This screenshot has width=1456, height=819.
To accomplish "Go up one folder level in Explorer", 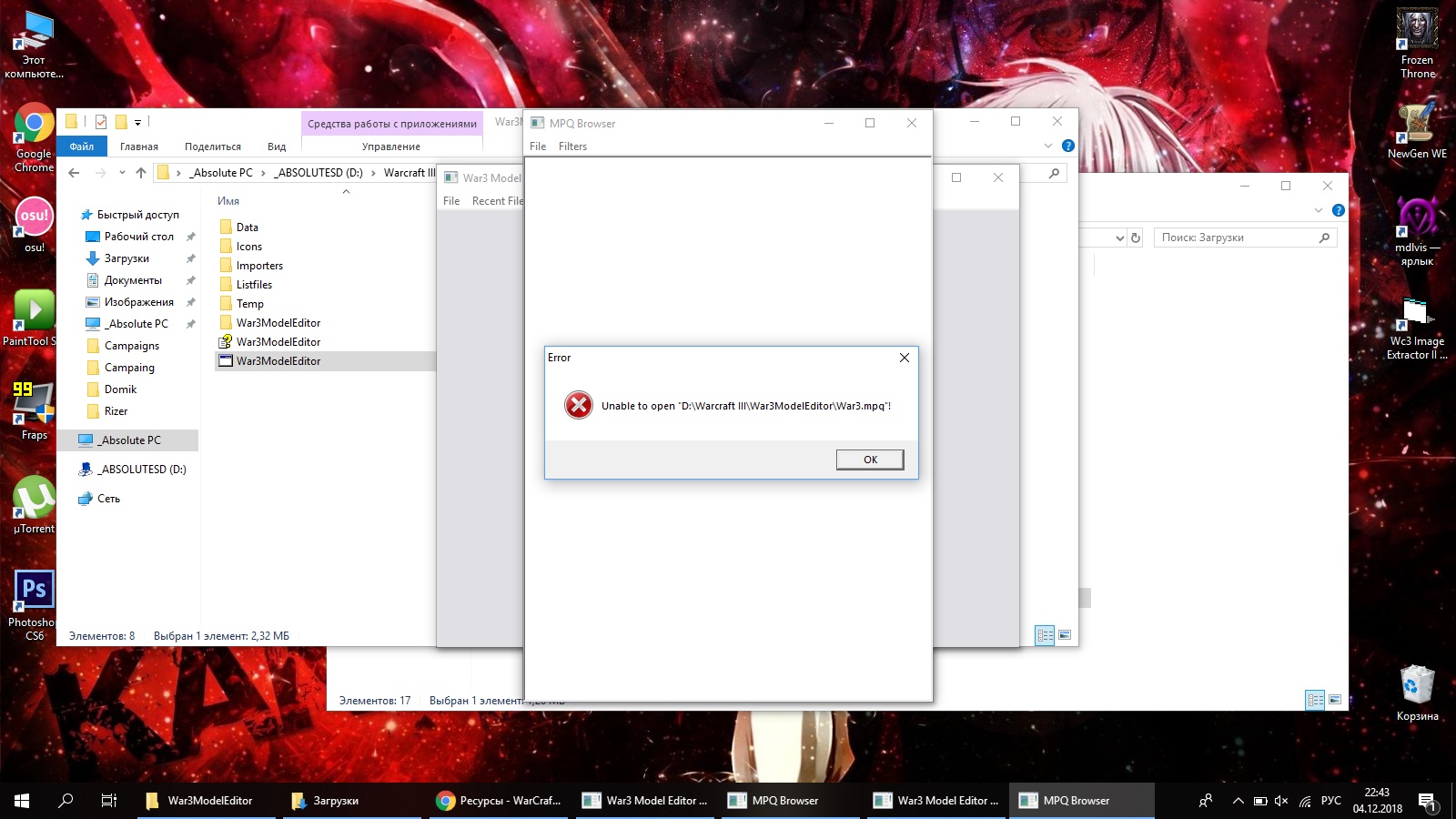I will click(x=141, y=173).
